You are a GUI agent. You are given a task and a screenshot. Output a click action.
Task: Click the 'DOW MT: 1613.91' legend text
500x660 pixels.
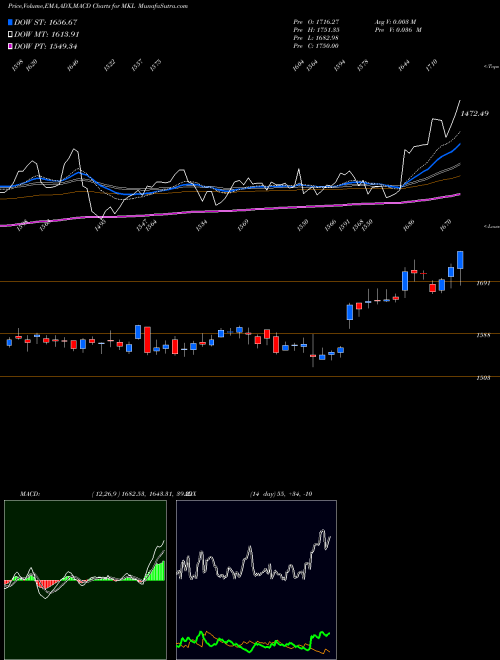pos(47,34)
